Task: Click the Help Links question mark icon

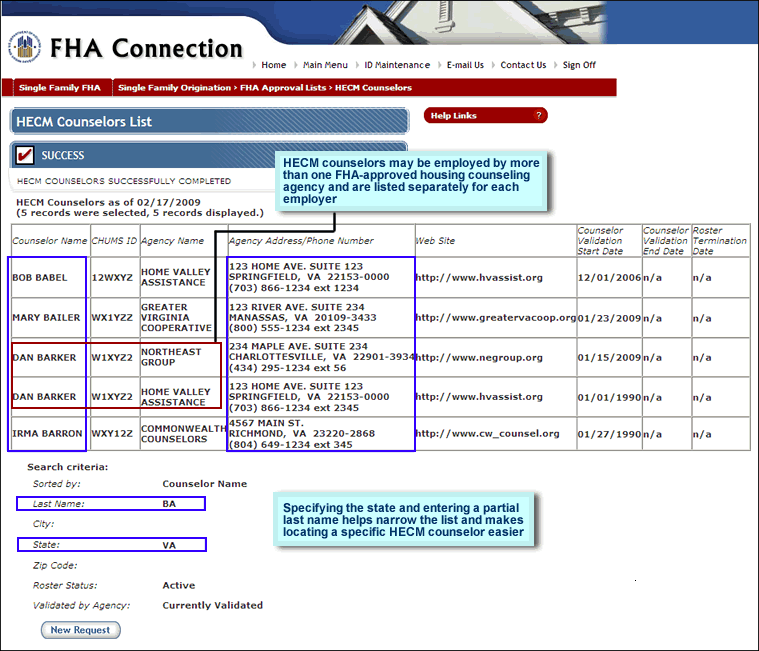Action: 538,115
